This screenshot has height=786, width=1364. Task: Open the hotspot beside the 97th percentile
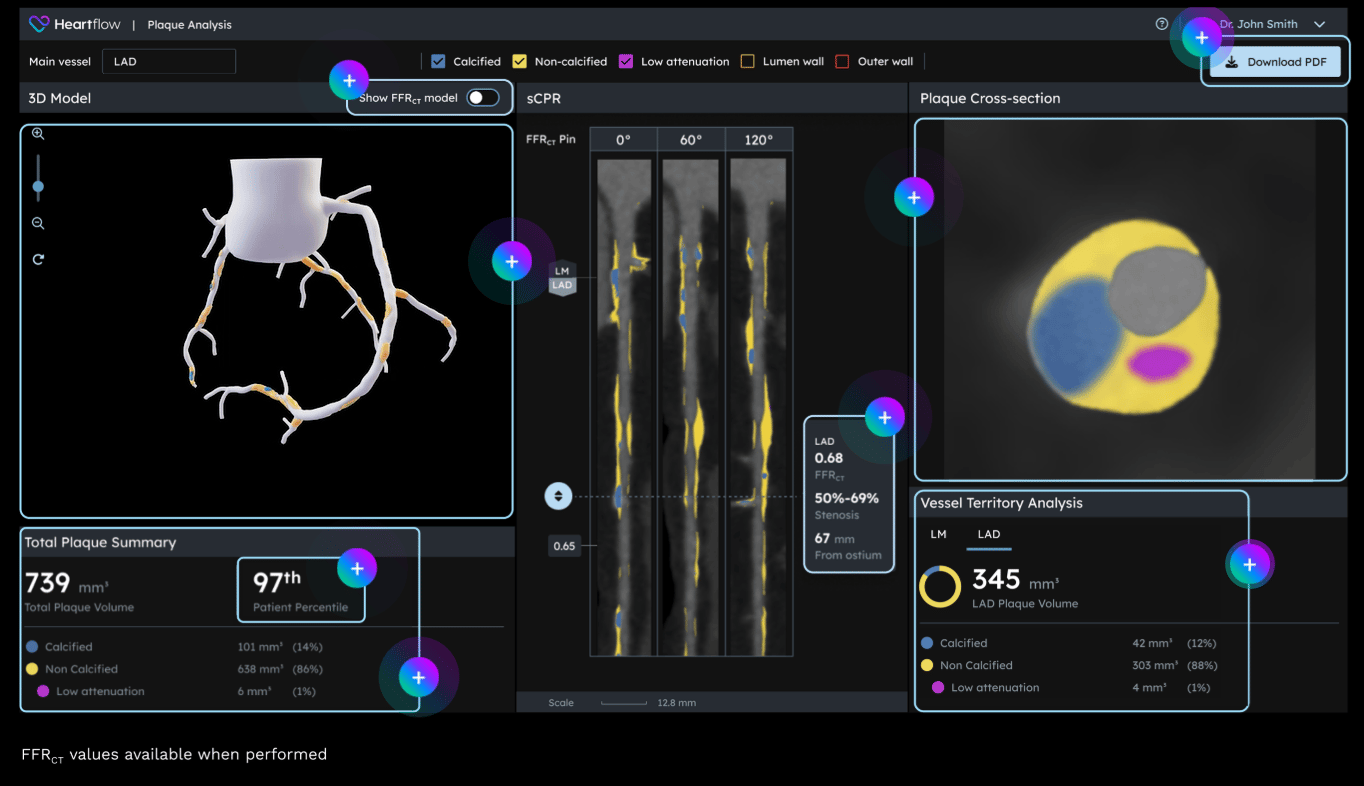pyautogui.click(x=357, y=568)
